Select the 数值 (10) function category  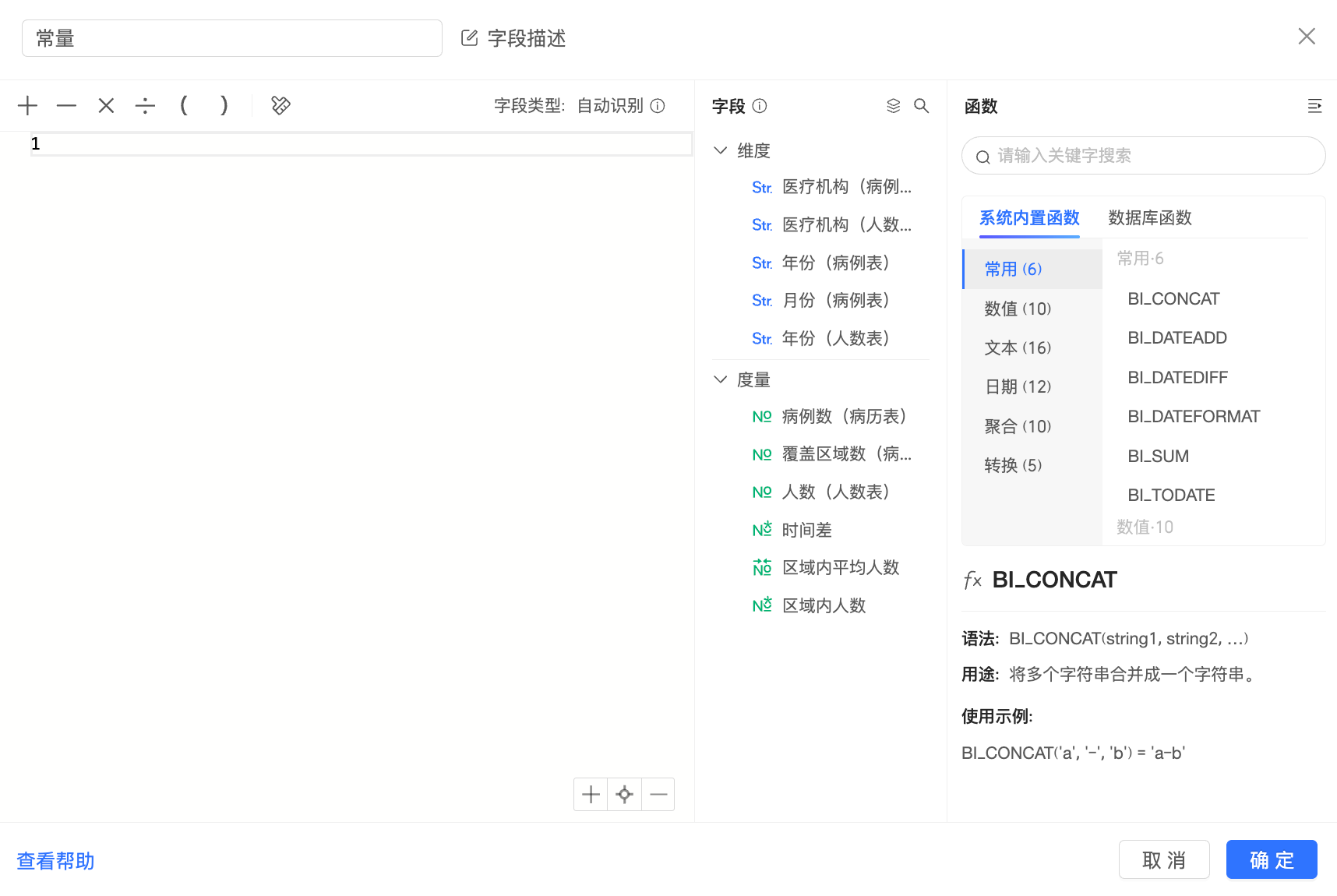tap(1032, 309)
